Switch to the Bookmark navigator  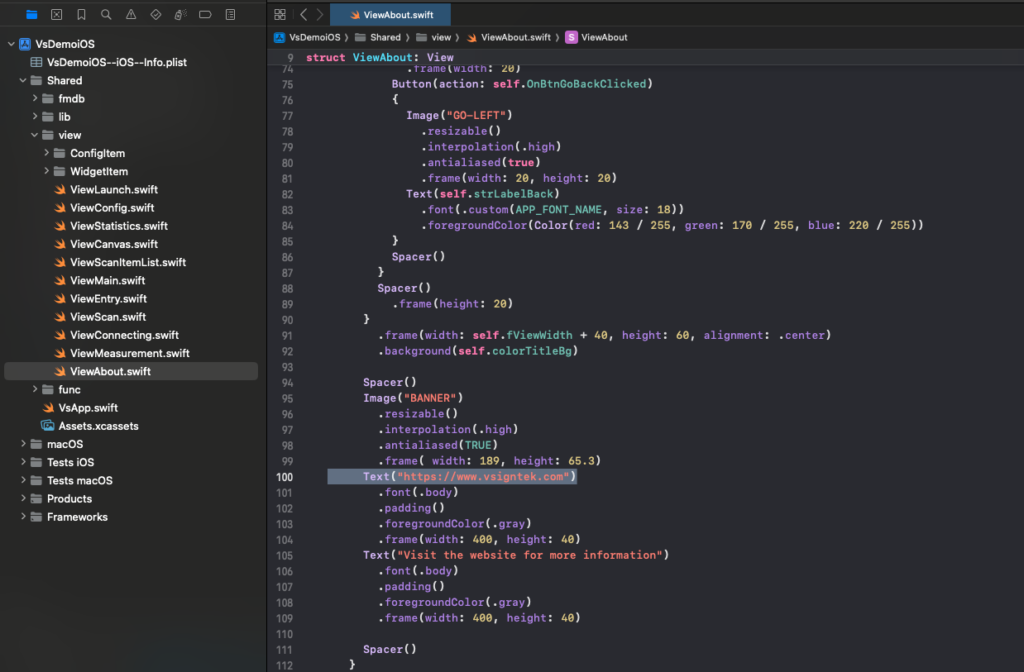[x=81, y=15]
